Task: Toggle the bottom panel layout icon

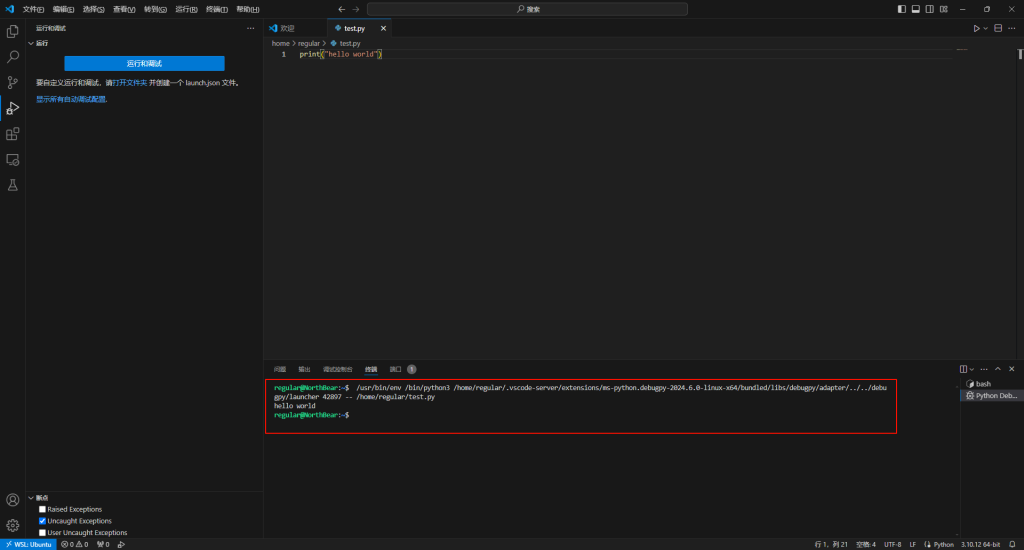Action: point(916,9)
